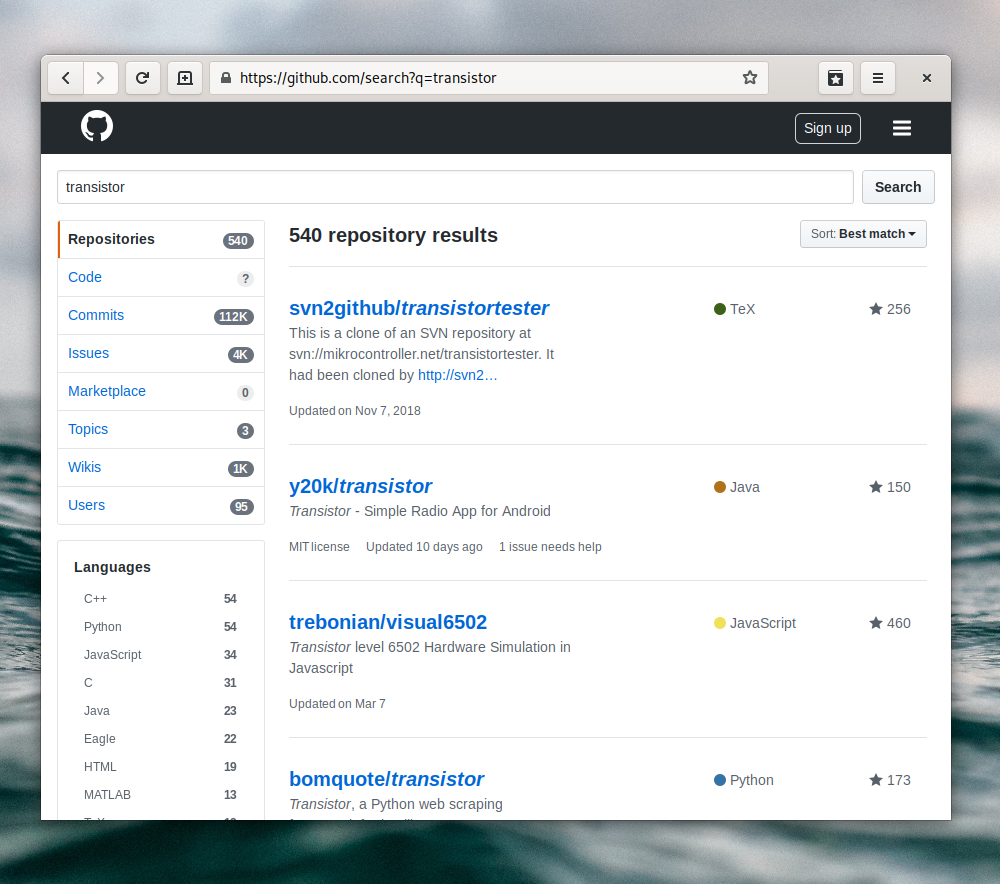Go forward in browser history

click(x=100, y=78)
